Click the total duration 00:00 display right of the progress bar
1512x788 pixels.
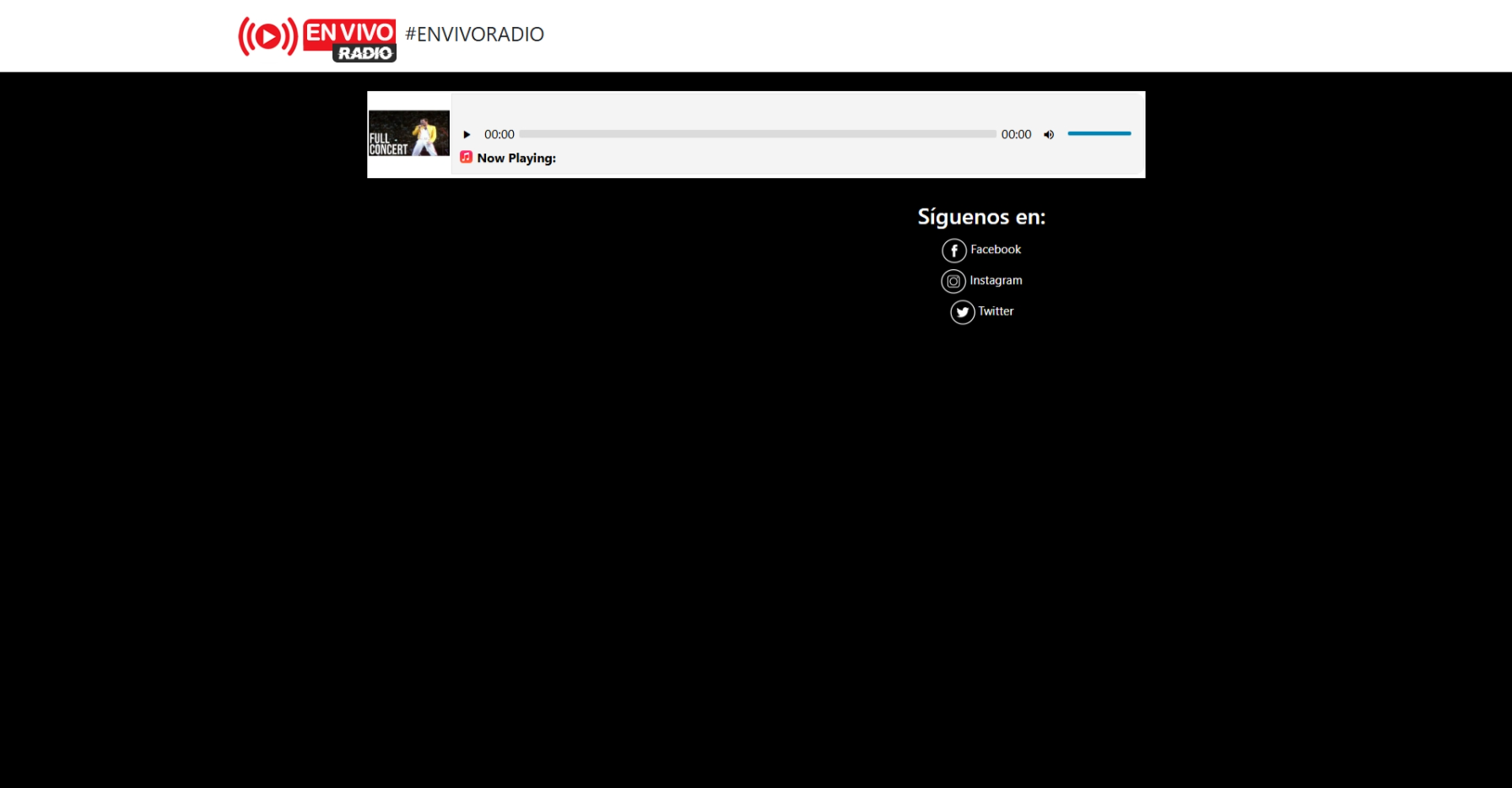click(x=1016, y=134)
